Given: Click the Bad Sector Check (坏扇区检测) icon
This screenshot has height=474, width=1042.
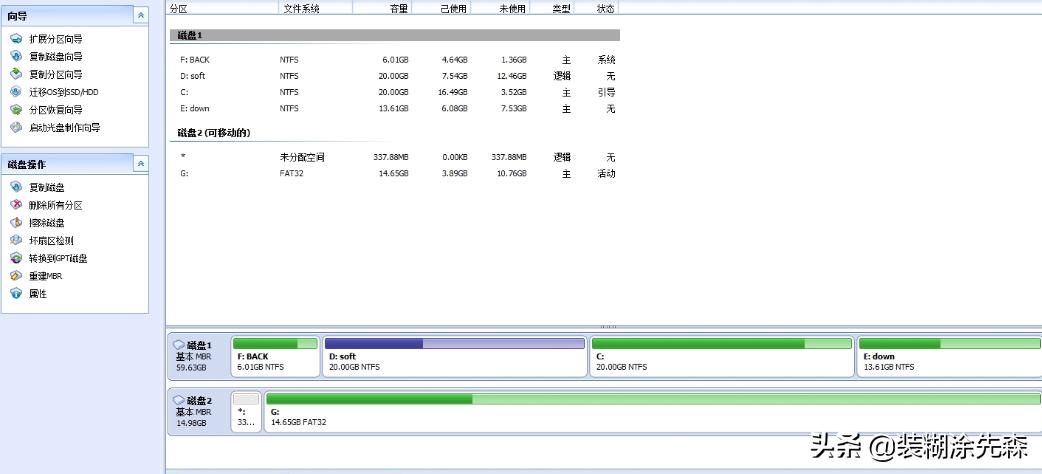Looking at the screenshot, I should point(16,241).
